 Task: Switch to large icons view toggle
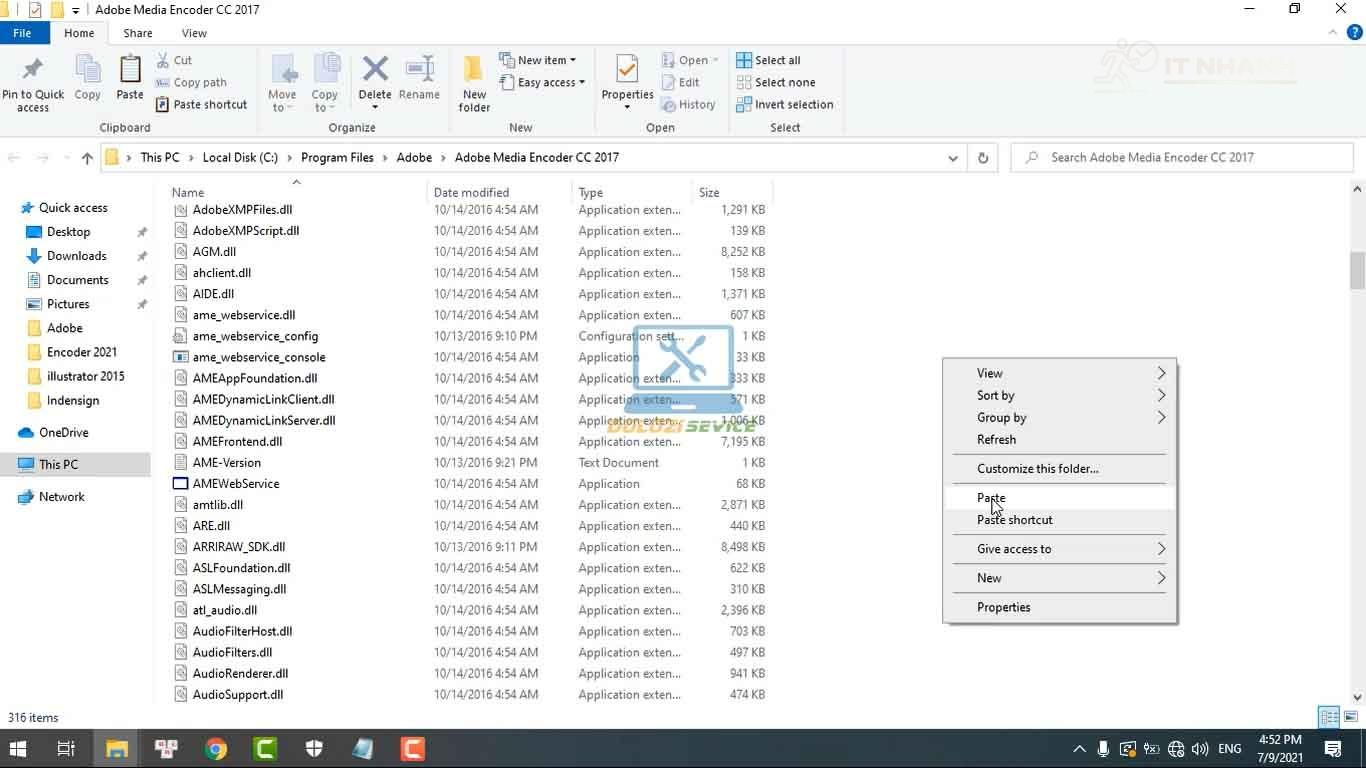click(1349, 717)
